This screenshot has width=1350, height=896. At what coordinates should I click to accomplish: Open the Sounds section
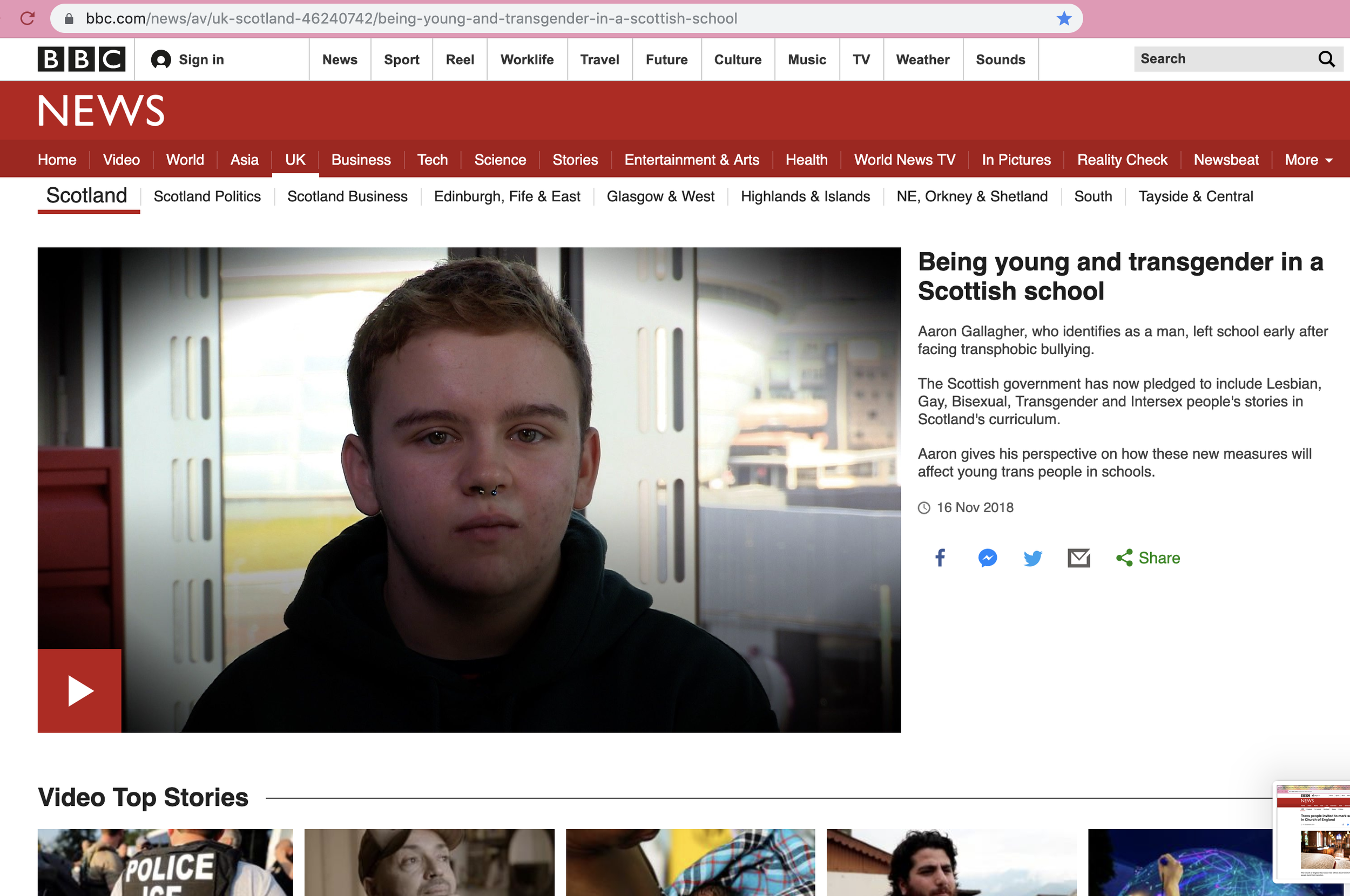pyautogui.click(x=1000, y=59)
